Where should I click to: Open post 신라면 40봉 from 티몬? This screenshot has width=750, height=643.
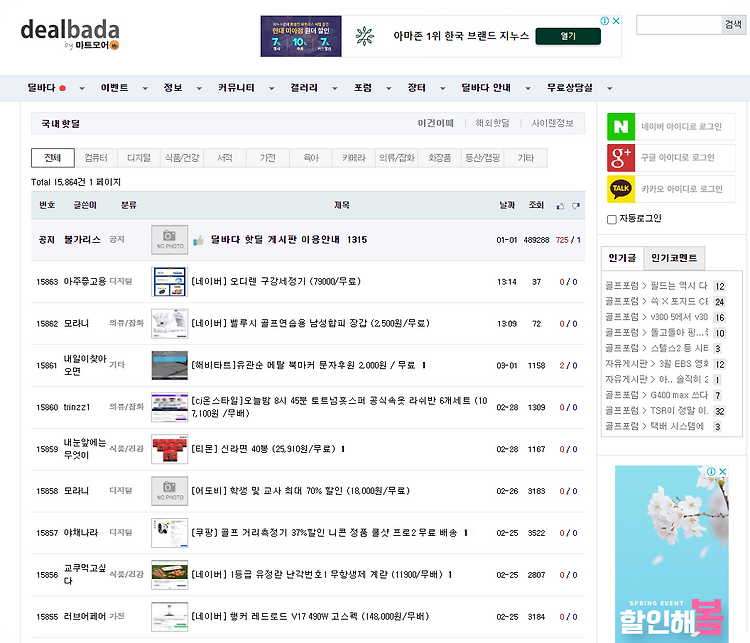[264, 449]
